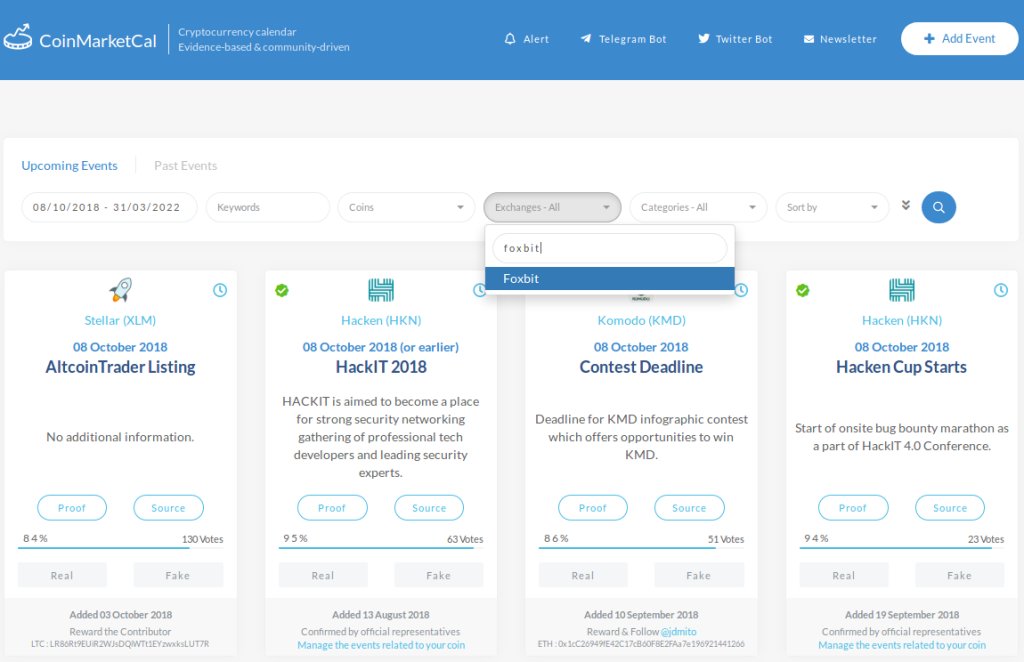Viewport: 1024px width, 662px height.
Task: Switch to Upcoming Events tab
Action: tap(69, 166)
